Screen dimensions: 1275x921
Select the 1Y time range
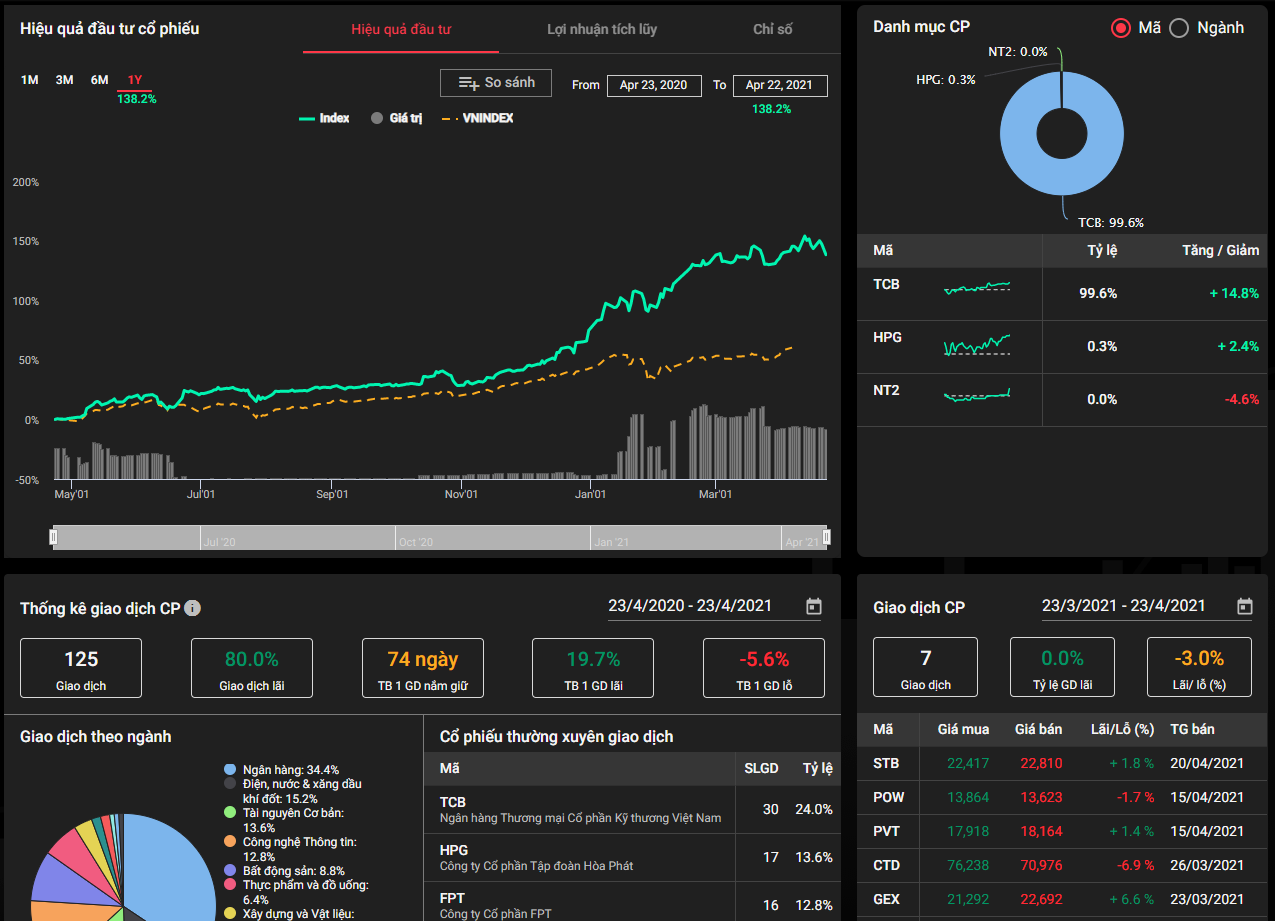click(x=135, y=80)
